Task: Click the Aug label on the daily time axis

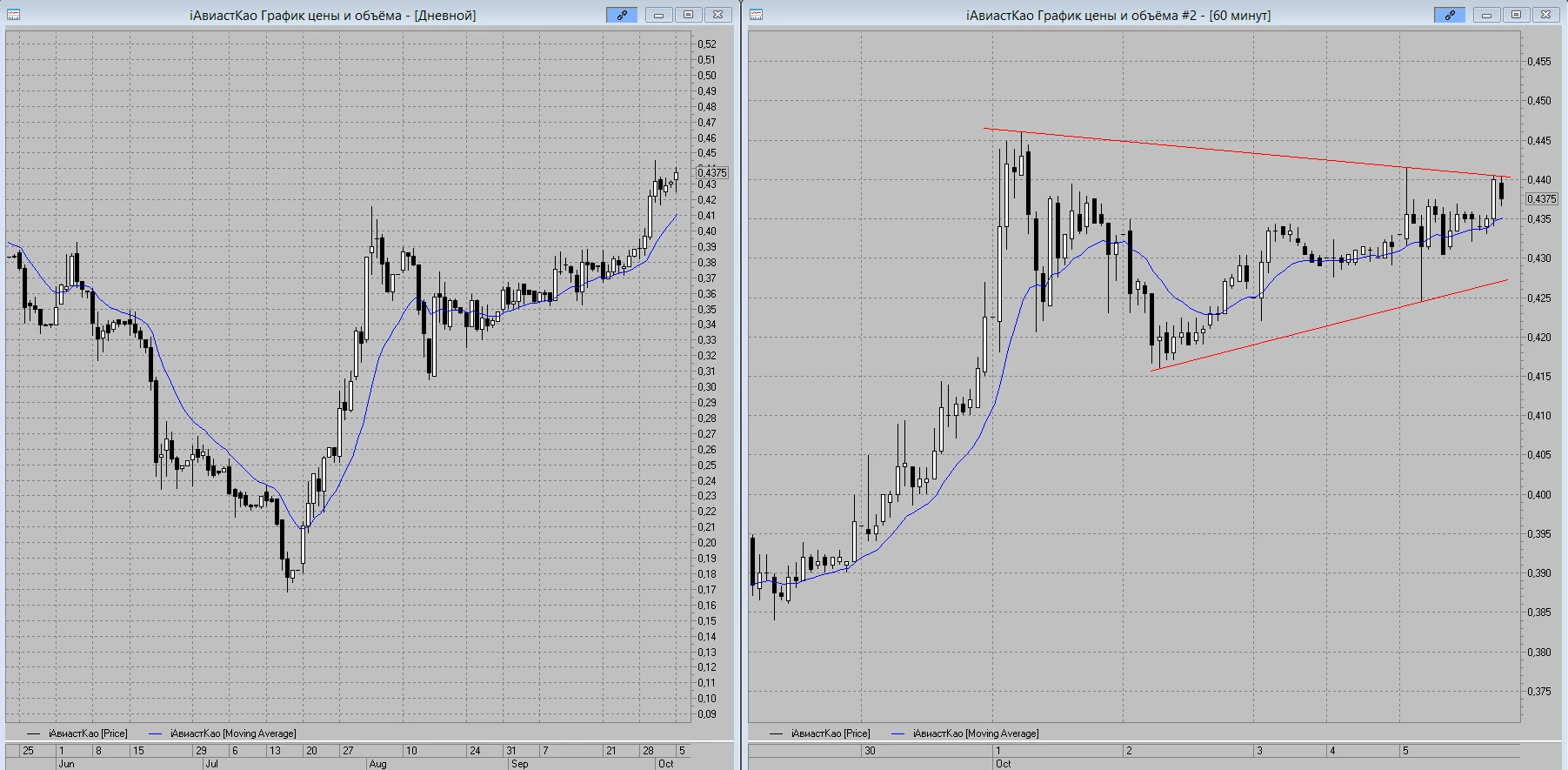Action: tap(377, 764)
